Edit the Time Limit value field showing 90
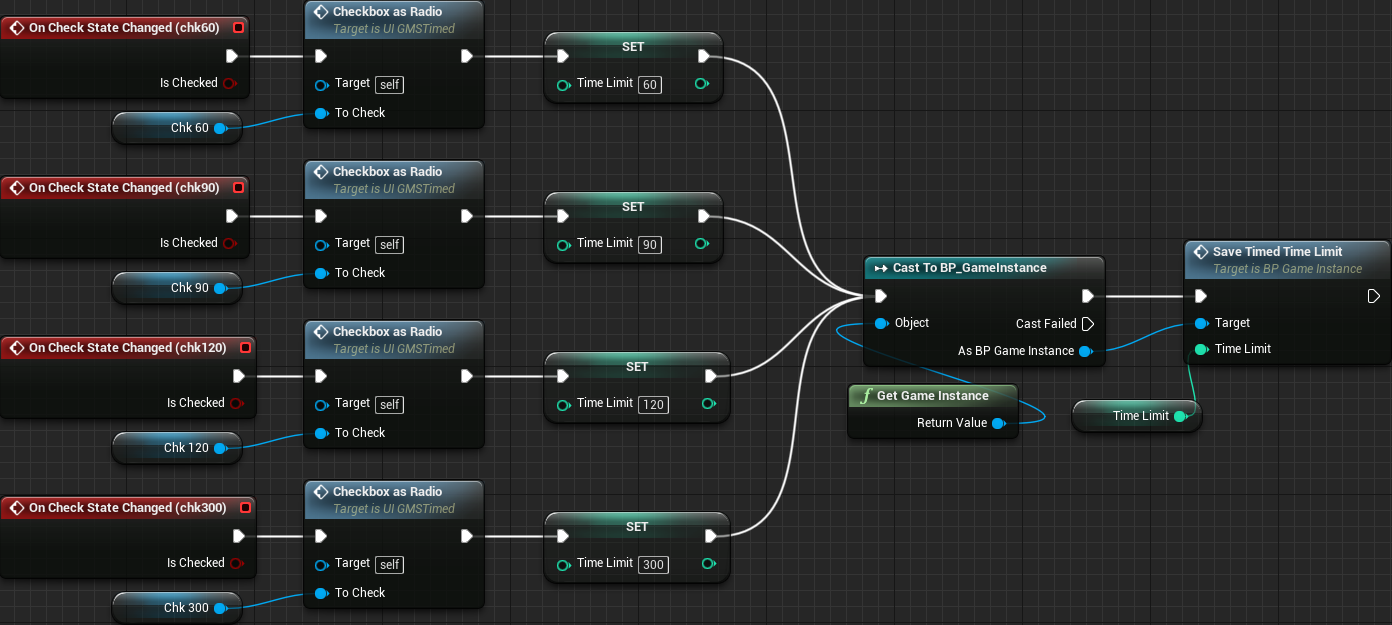The width and height of the screenshot is (1392, 625). click(650, 244)
